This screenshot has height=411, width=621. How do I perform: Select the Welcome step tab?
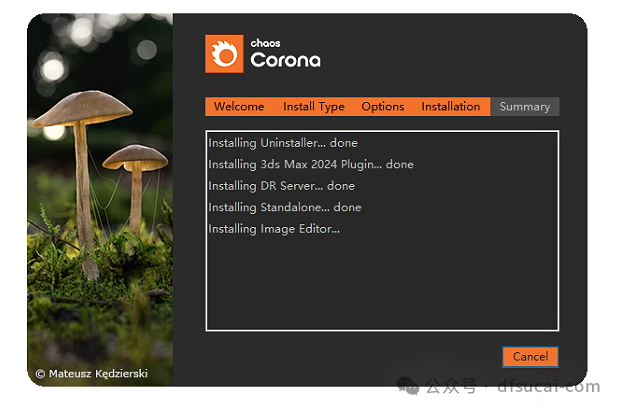239,107
